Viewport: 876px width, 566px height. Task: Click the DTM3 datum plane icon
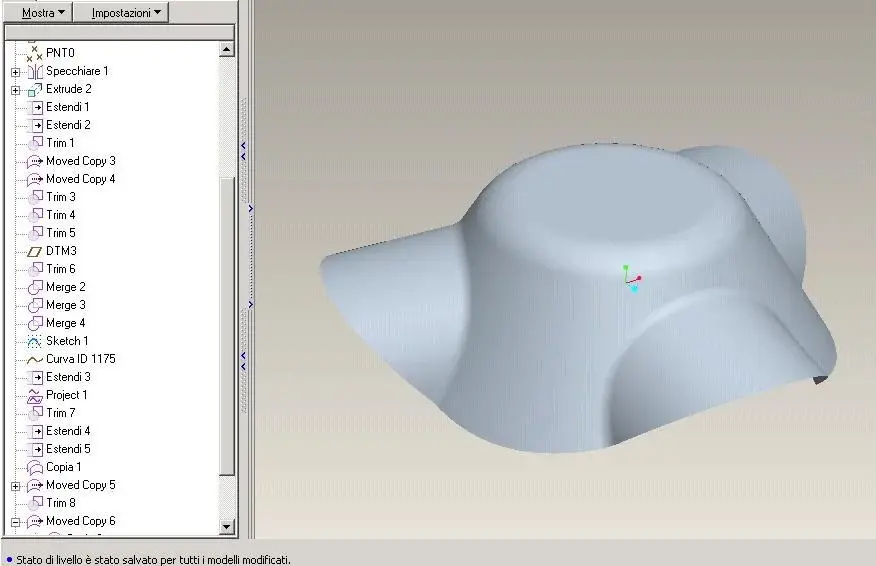click(35, 251)
